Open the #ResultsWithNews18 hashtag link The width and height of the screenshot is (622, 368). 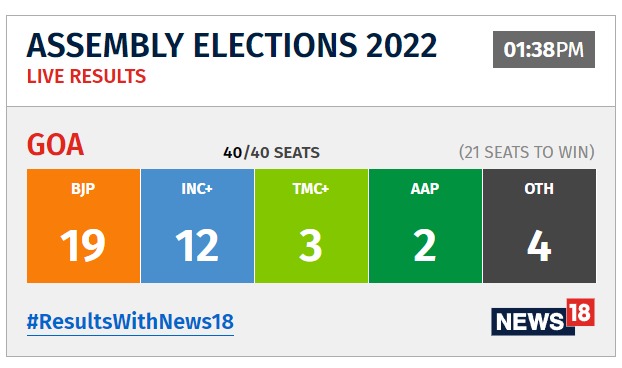(x=130, y=322)
